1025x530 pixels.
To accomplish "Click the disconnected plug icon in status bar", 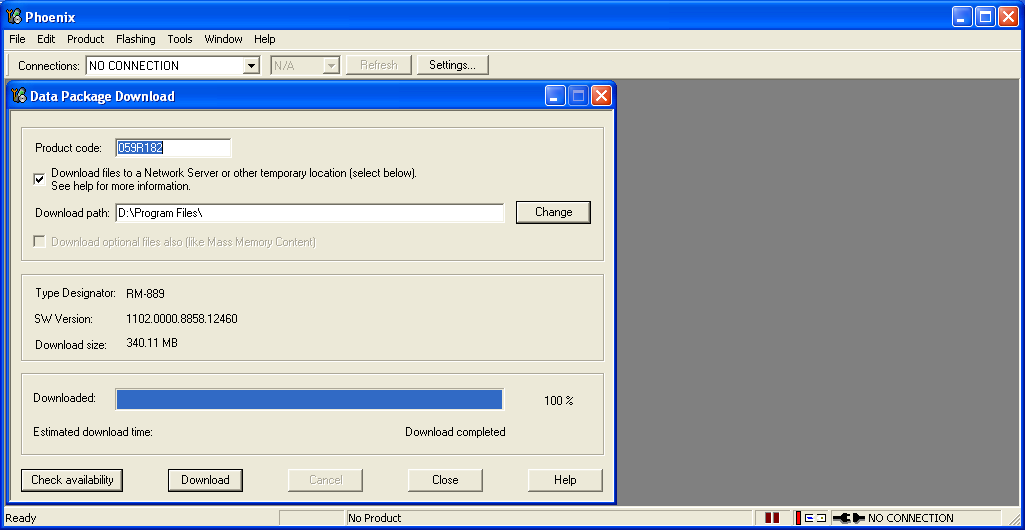I will tap(849, 518).
